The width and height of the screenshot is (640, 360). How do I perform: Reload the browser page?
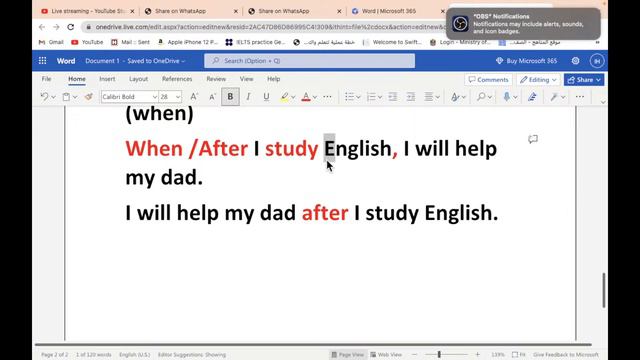[71, 27]
